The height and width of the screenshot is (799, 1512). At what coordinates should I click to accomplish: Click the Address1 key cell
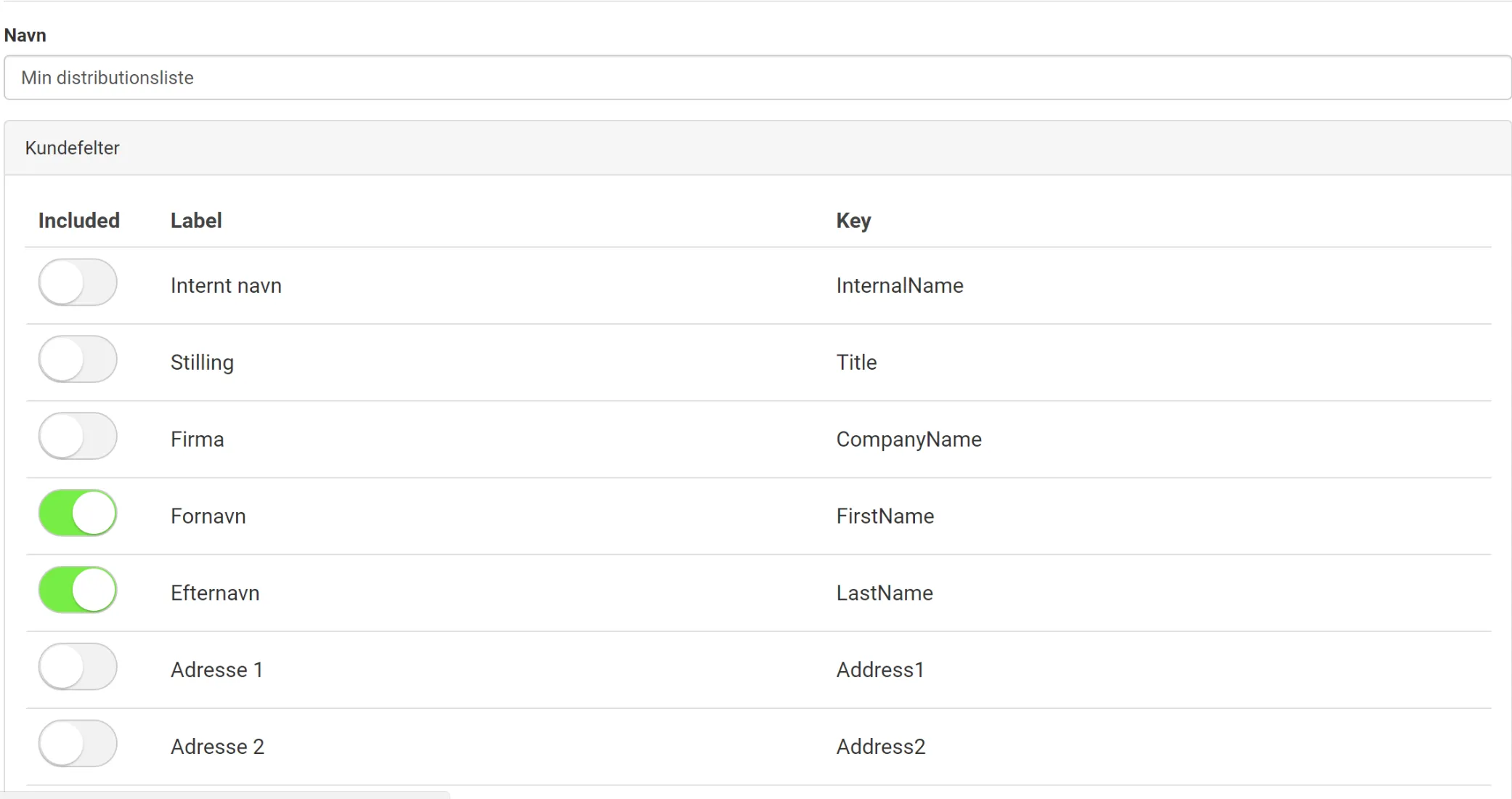pos(880,670)
